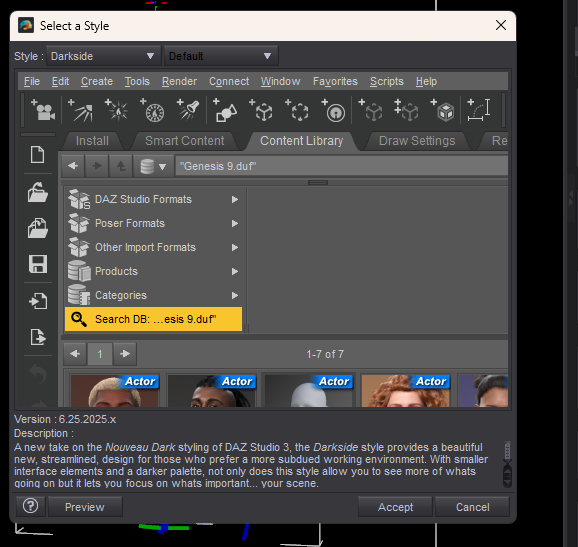The height and width of the screenshot is (547, 578).
Task: Select the DAZ Studio Formats row
Action: click(153, 199)
